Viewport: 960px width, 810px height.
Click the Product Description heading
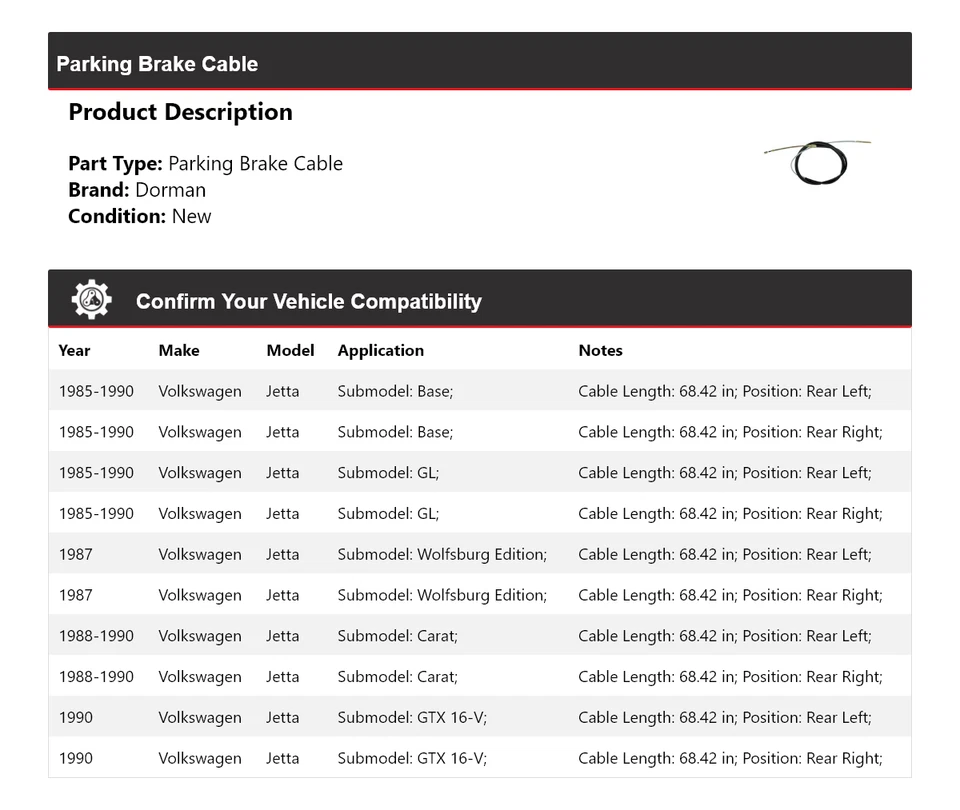point(180,112)
